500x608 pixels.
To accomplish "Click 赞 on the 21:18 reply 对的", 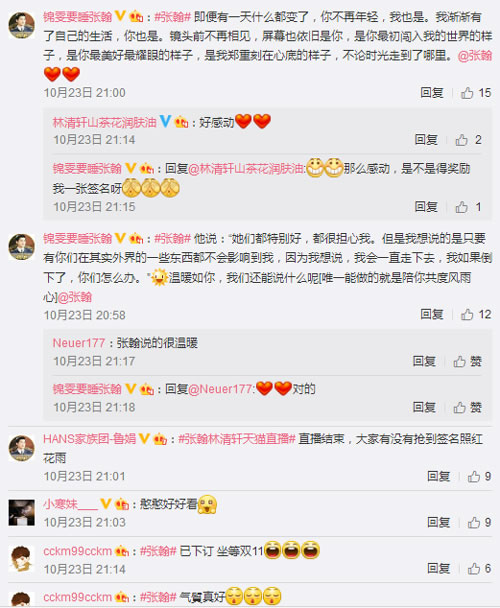I will pyautogui.click(x=467, y=407).
